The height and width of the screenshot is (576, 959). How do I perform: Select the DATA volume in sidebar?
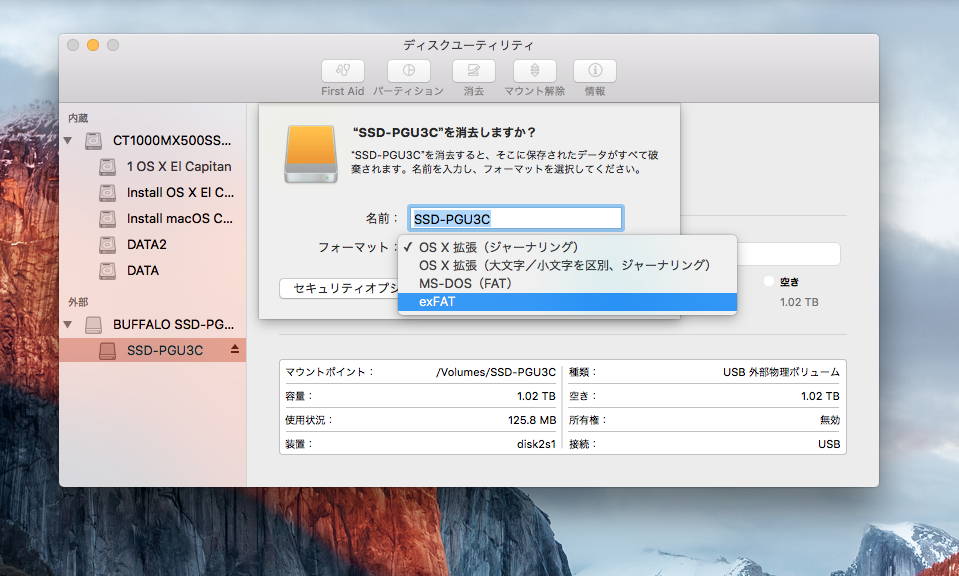point(142,270)
